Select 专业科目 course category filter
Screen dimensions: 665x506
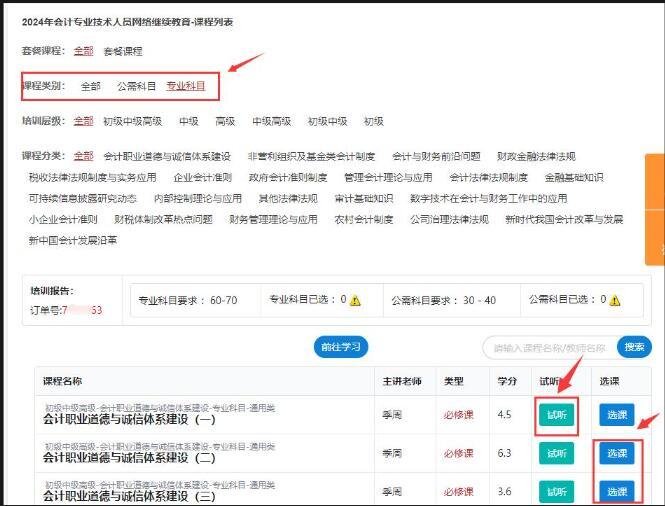pos(186,86)
